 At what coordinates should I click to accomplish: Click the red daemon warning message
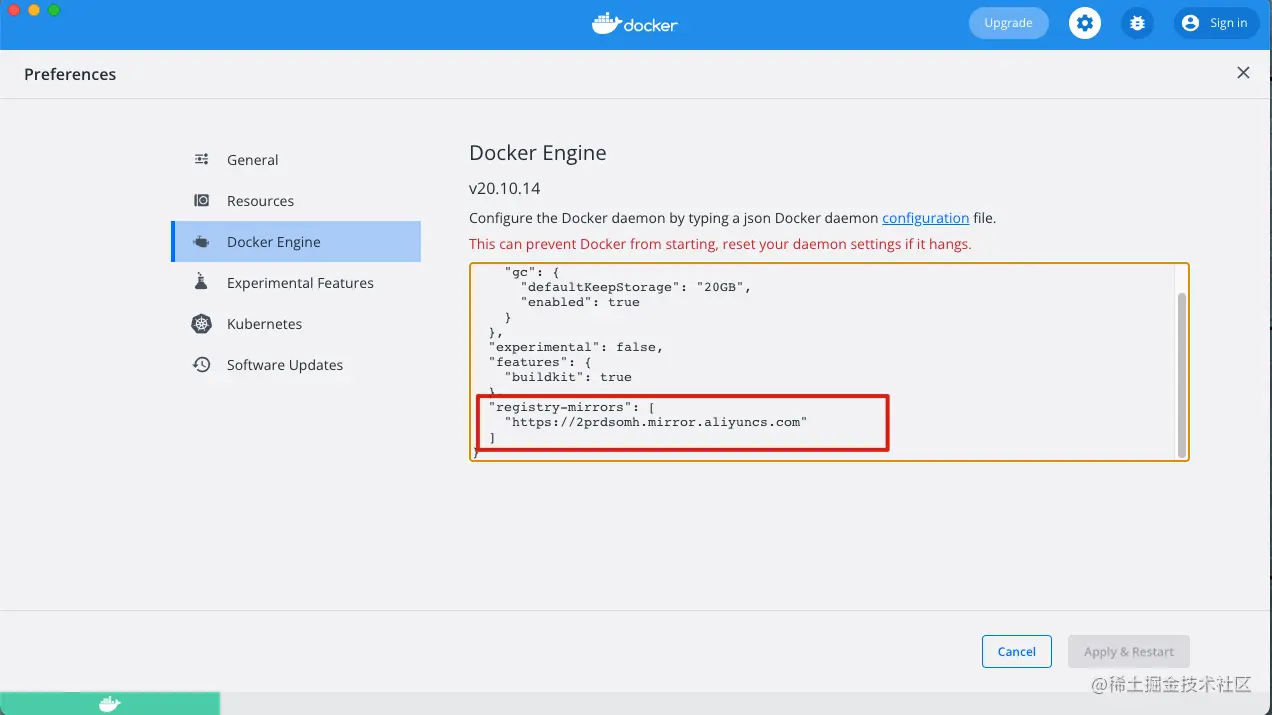click(x=720, y=244)
